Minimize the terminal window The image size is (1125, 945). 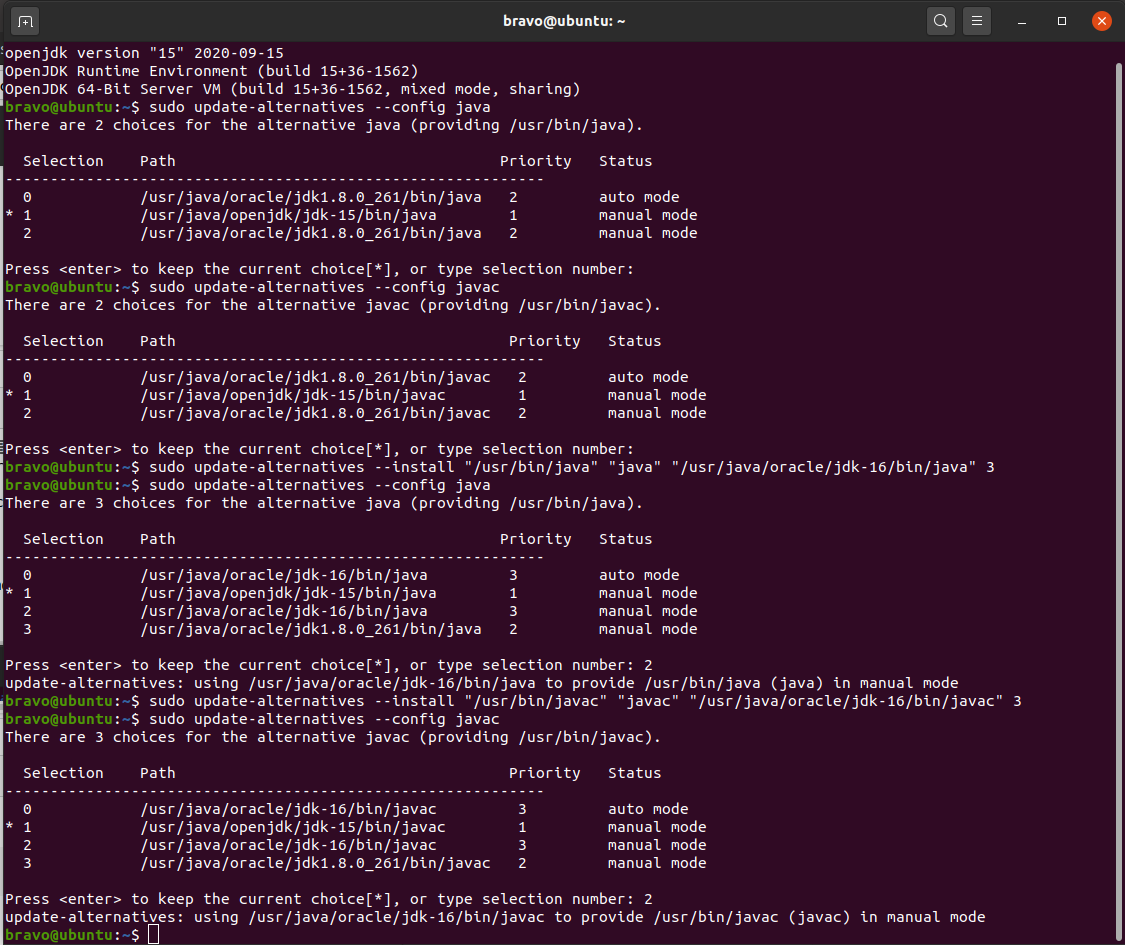pos(1022,22)
